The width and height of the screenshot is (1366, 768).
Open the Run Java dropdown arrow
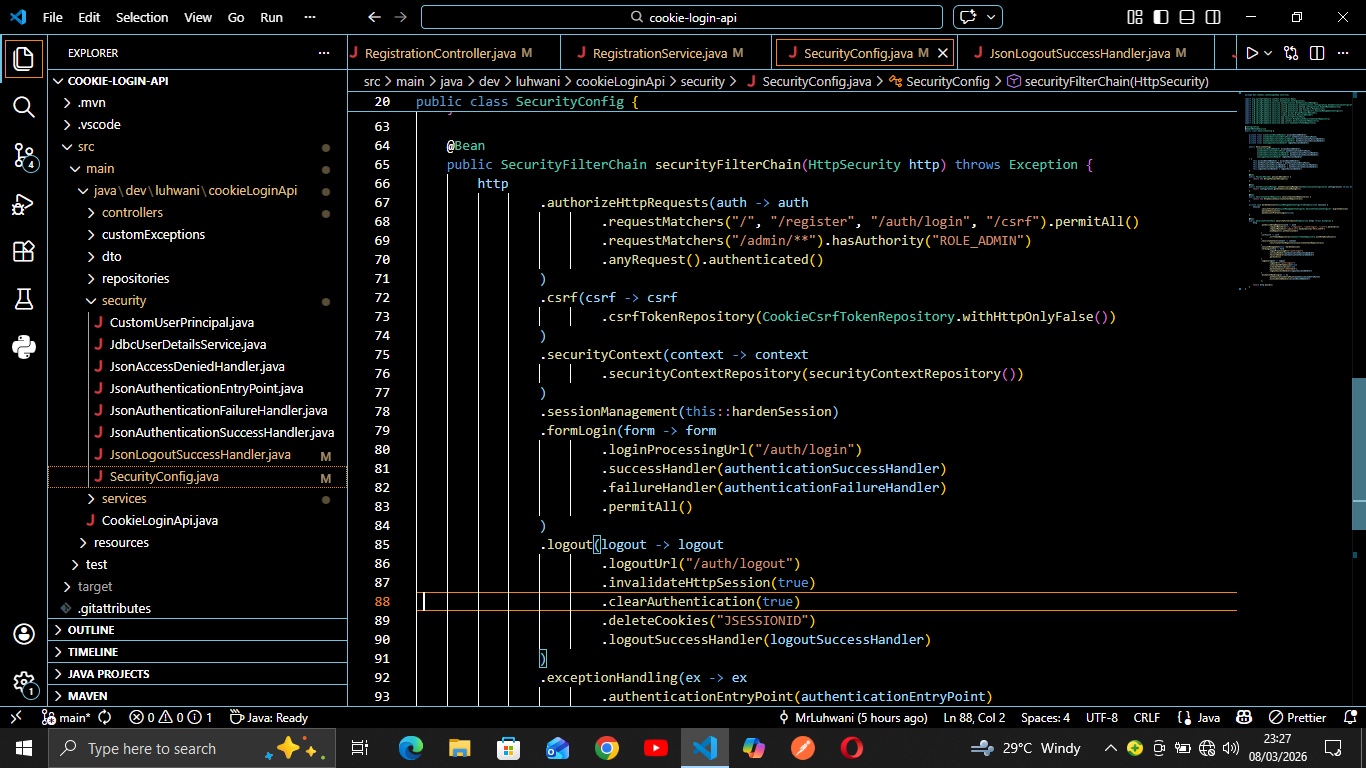coord(1268,53)
